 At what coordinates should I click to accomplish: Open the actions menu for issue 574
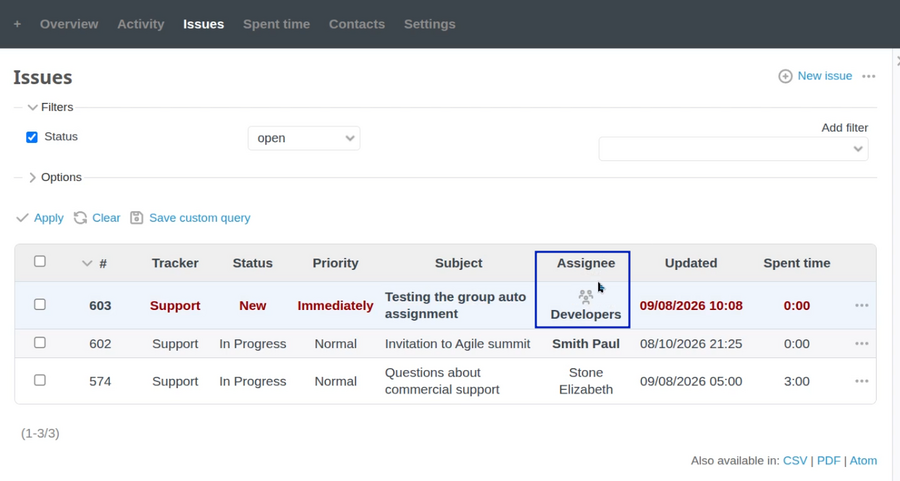862,381
